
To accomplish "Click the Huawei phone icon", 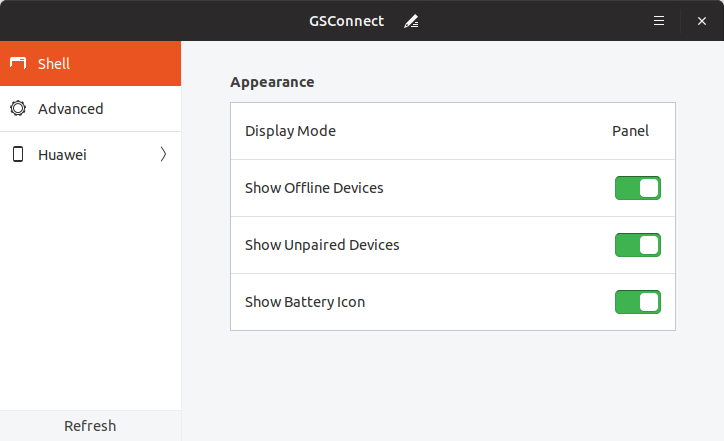I will click(x=18, y=154).
